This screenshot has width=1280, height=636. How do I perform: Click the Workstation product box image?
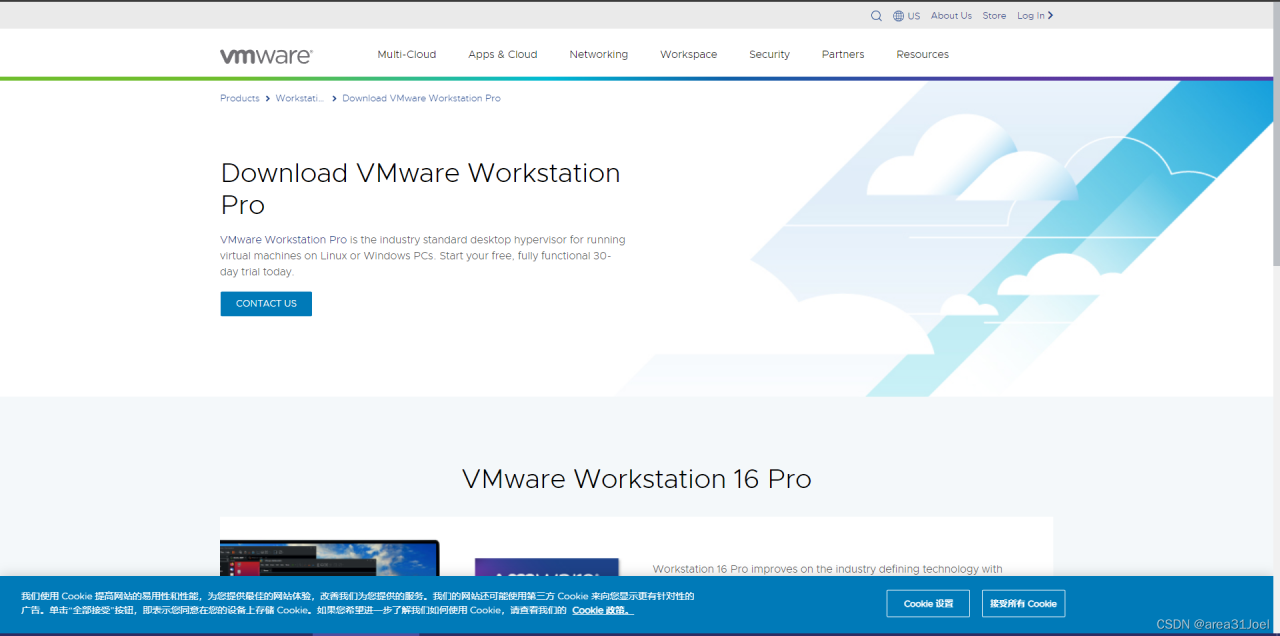[x=547, y=567]
